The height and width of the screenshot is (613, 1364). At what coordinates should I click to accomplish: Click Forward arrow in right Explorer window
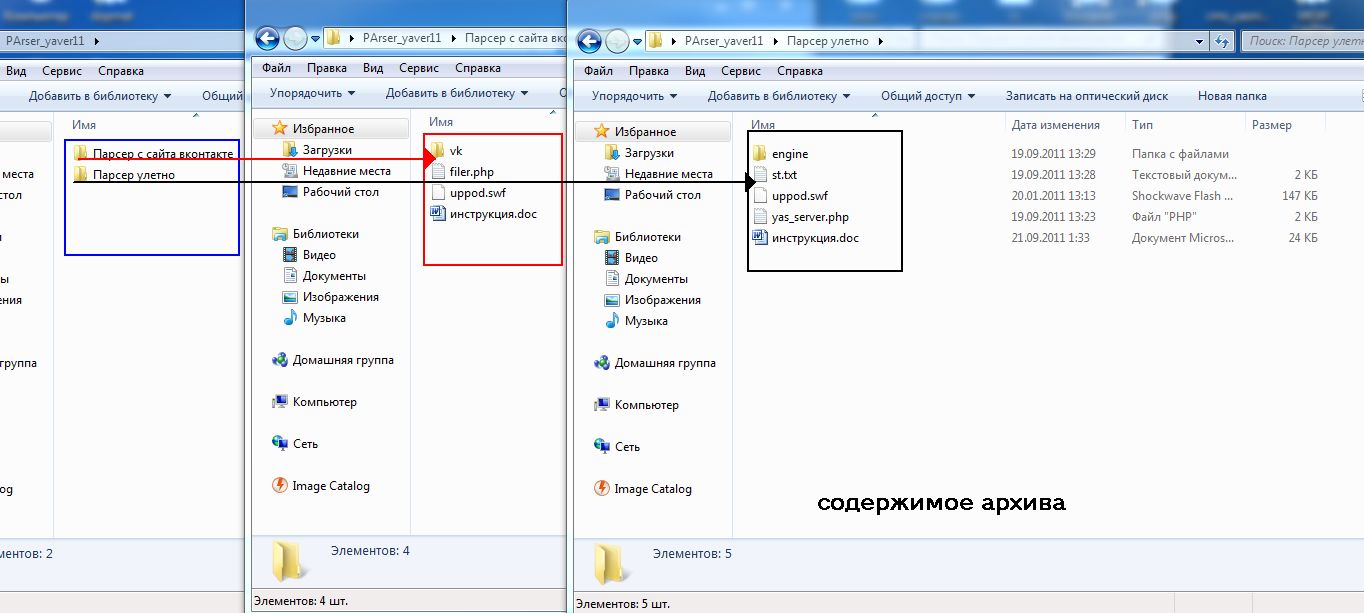click(x=617, y=41)
